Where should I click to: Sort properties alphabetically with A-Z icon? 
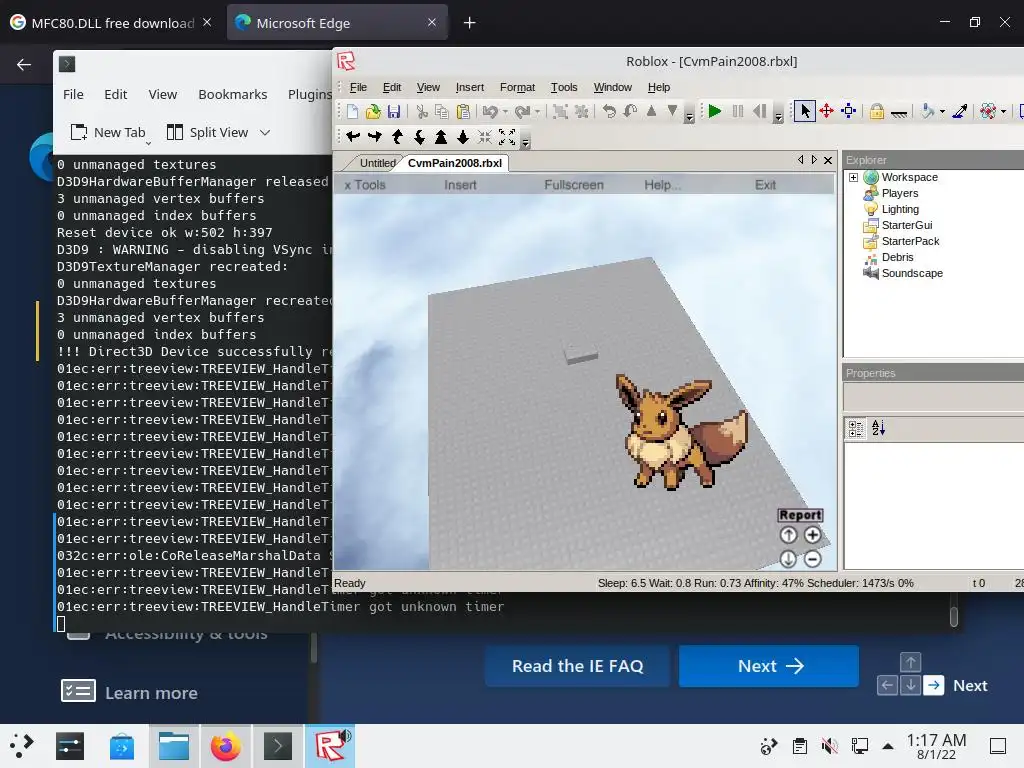pos(878,428)
